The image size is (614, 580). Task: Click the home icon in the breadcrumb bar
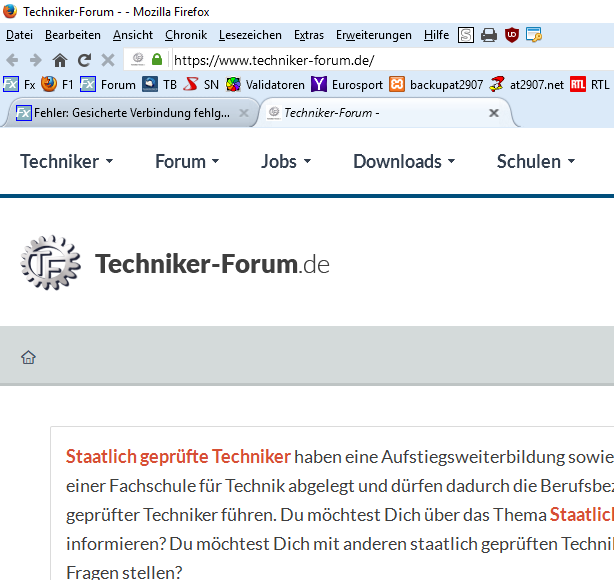pos(29,357)
